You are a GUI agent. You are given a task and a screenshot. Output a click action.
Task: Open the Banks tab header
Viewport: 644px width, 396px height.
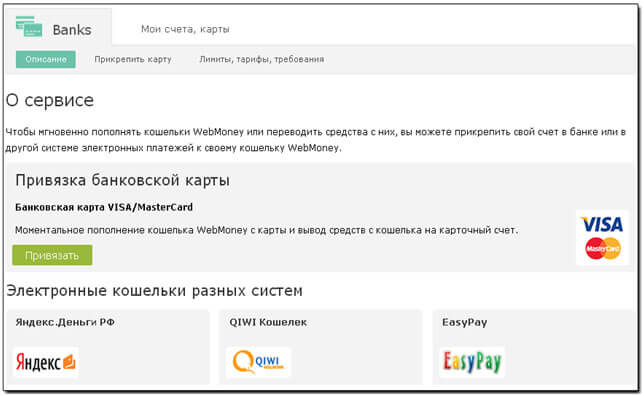58,27
